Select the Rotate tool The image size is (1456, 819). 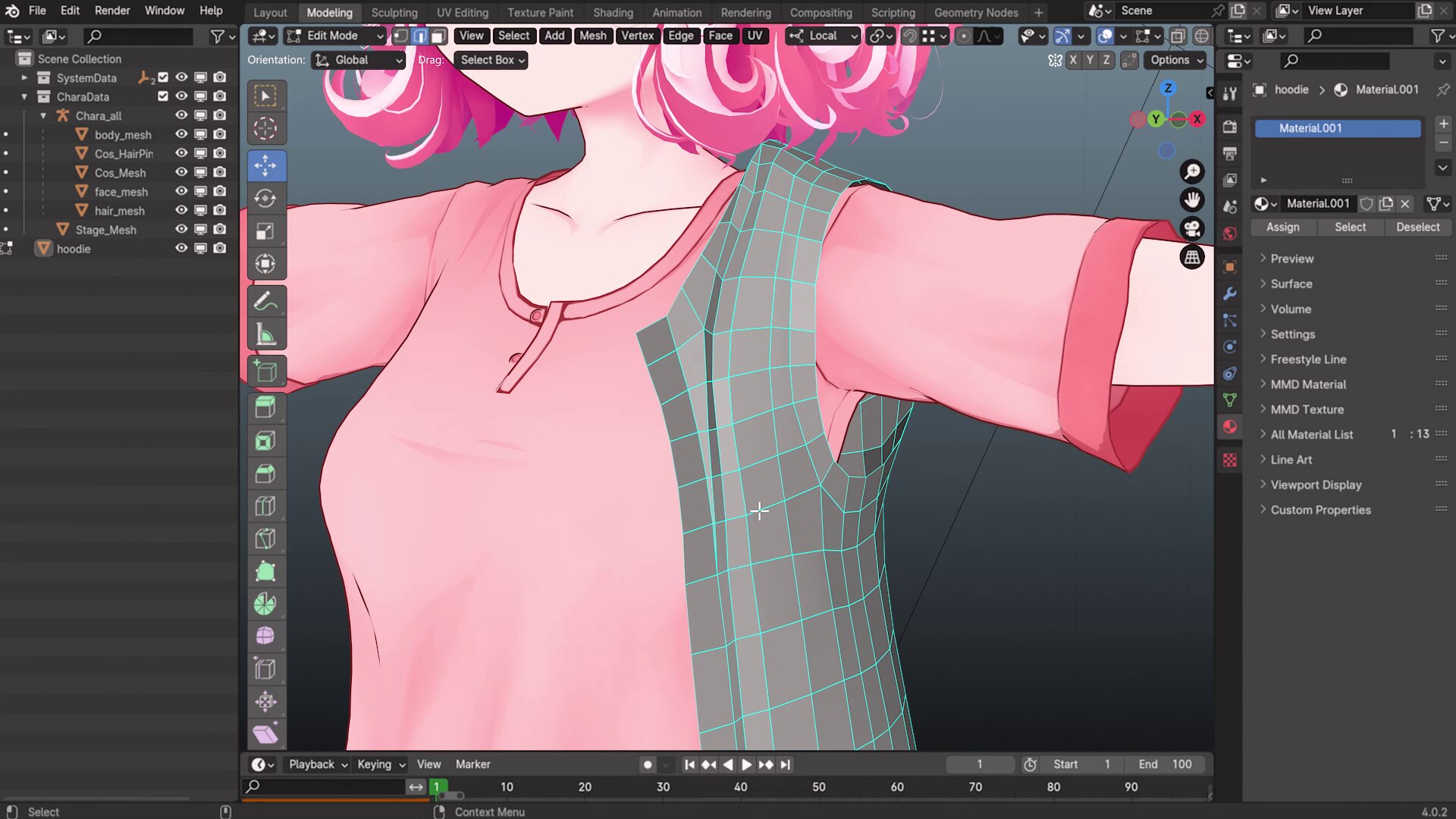point(265,199)
